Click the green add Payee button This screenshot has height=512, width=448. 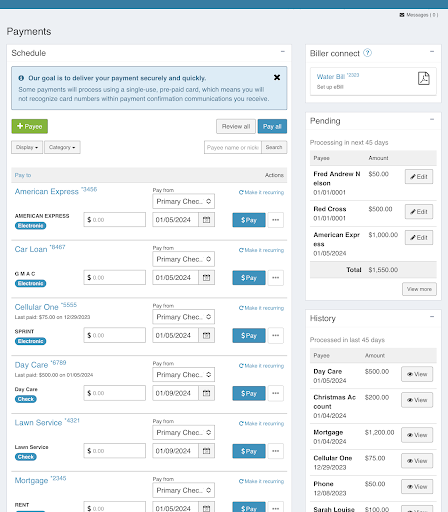[30, 126]
